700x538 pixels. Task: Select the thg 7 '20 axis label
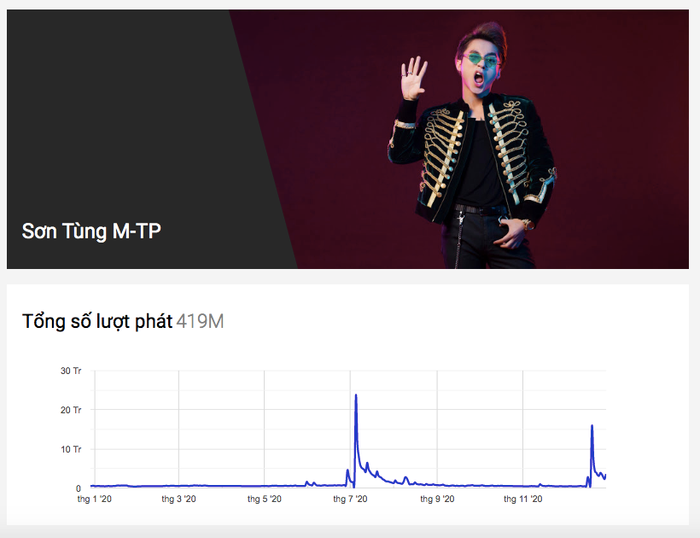[351, 499]
